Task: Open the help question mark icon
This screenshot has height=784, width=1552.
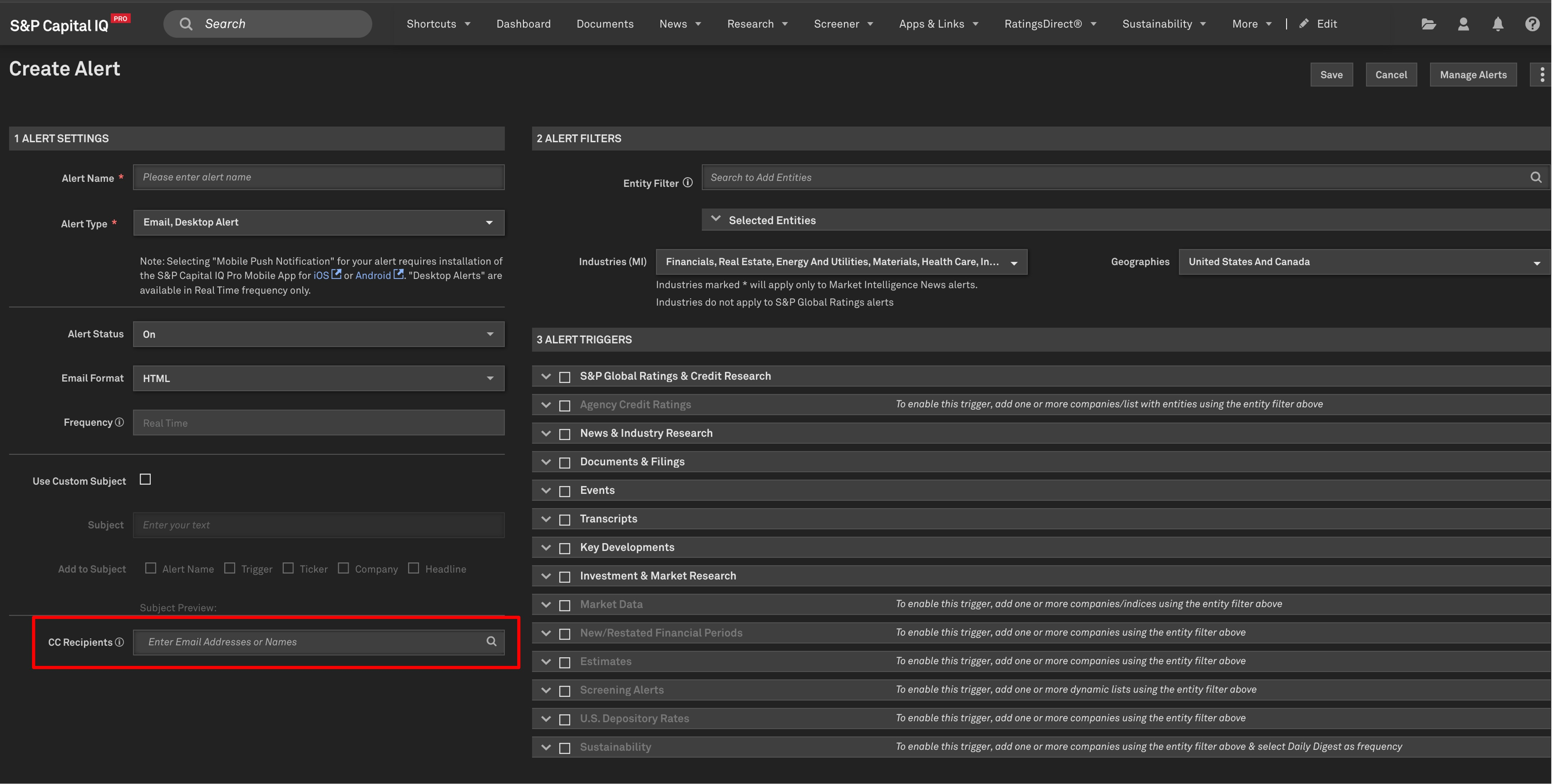Action: [1533, 24]
